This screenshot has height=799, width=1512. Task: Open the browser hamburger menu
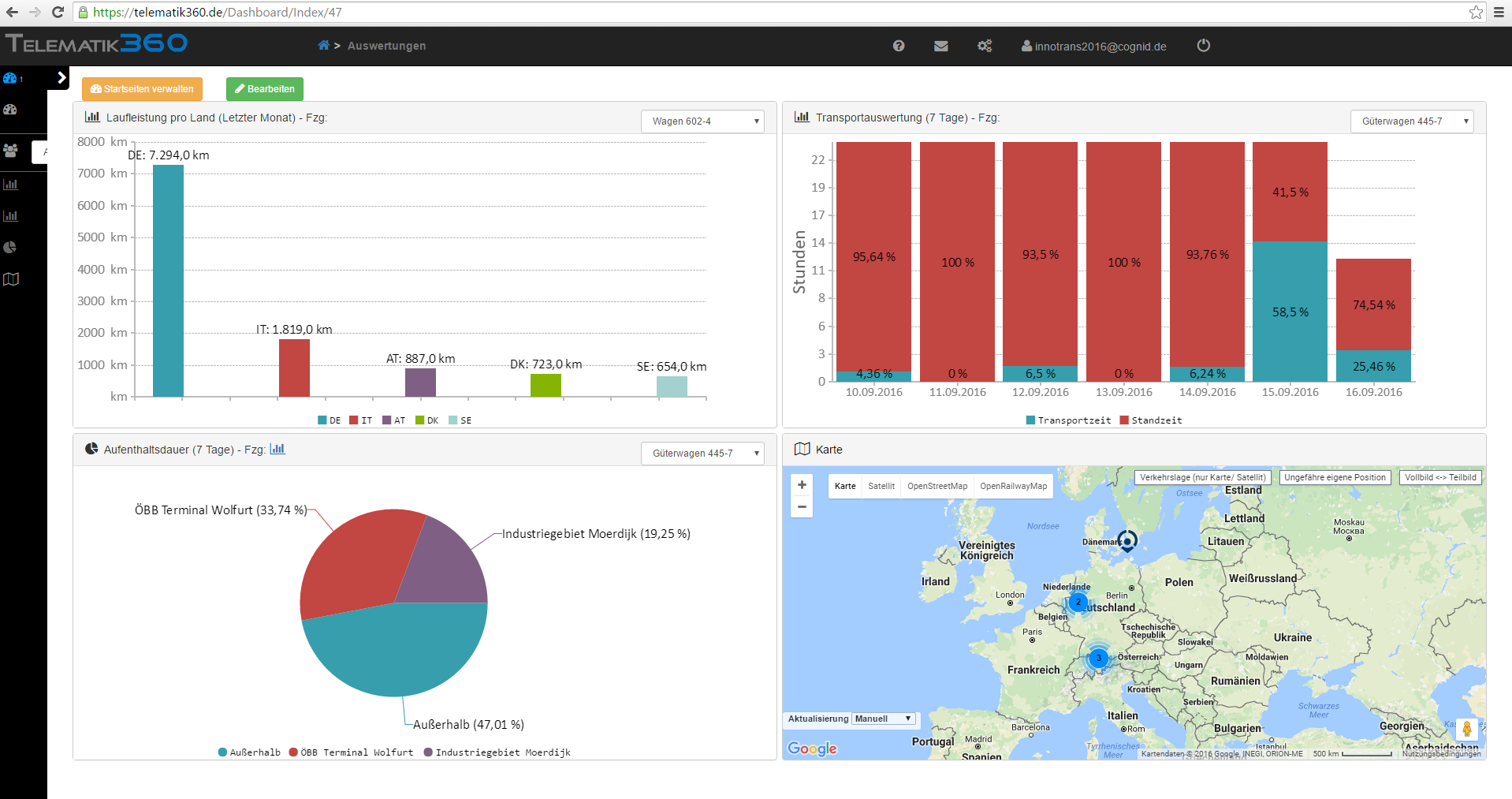1499,12
